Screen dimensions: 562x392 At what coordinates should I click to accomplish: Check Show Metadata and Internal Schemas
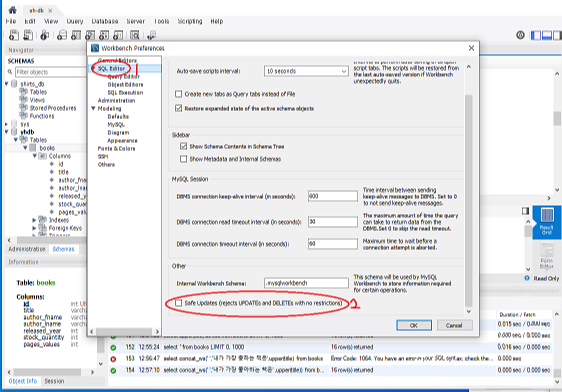(184, 159)
